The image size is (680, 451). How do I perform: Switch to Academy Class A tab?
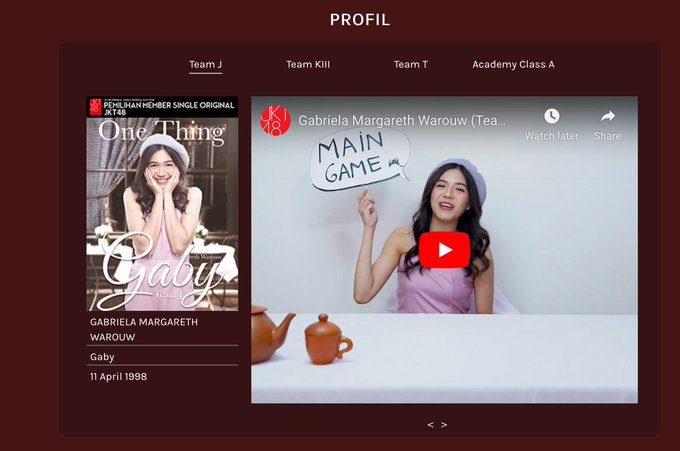click(x=513, y=65)
